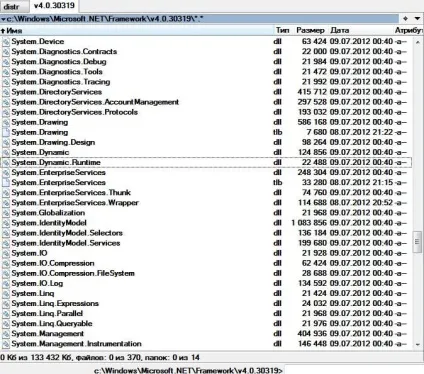Click the scrollbar down arrow
This screenshot has width=424, height=374.
(418, 345)
